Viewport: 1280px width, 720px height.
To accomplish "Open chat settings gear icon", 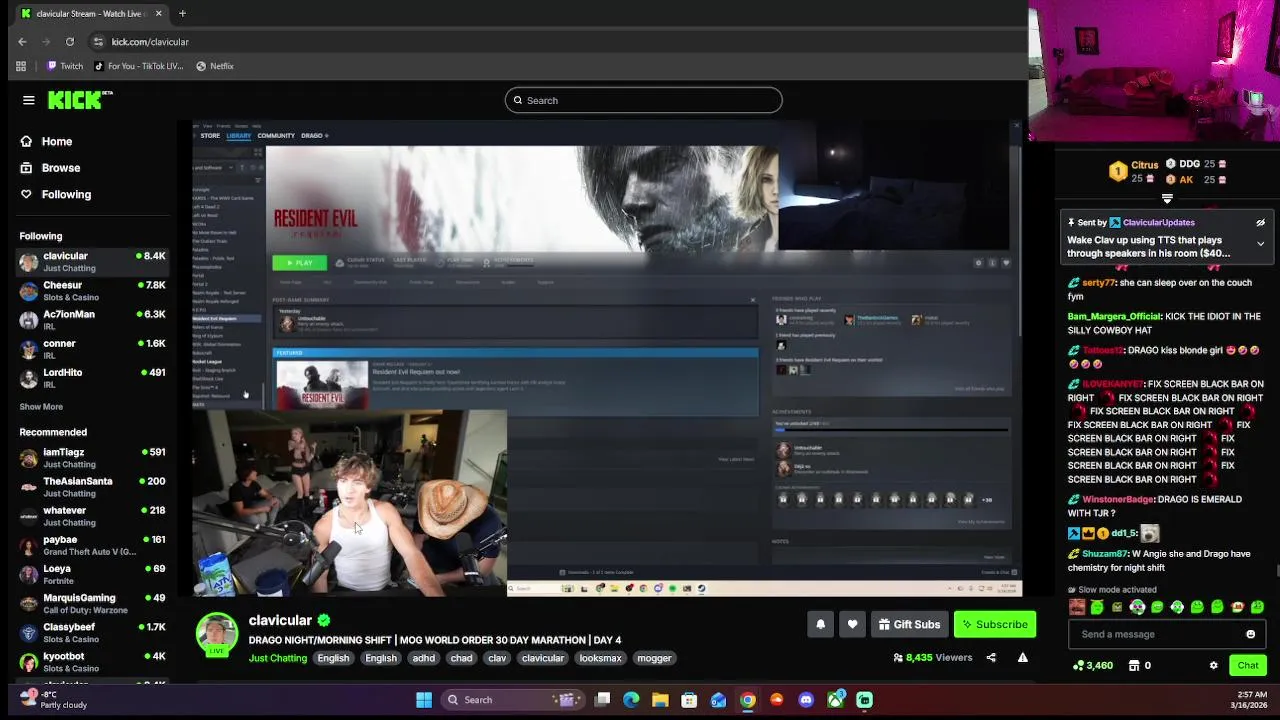I will [x=1214, y=665].
